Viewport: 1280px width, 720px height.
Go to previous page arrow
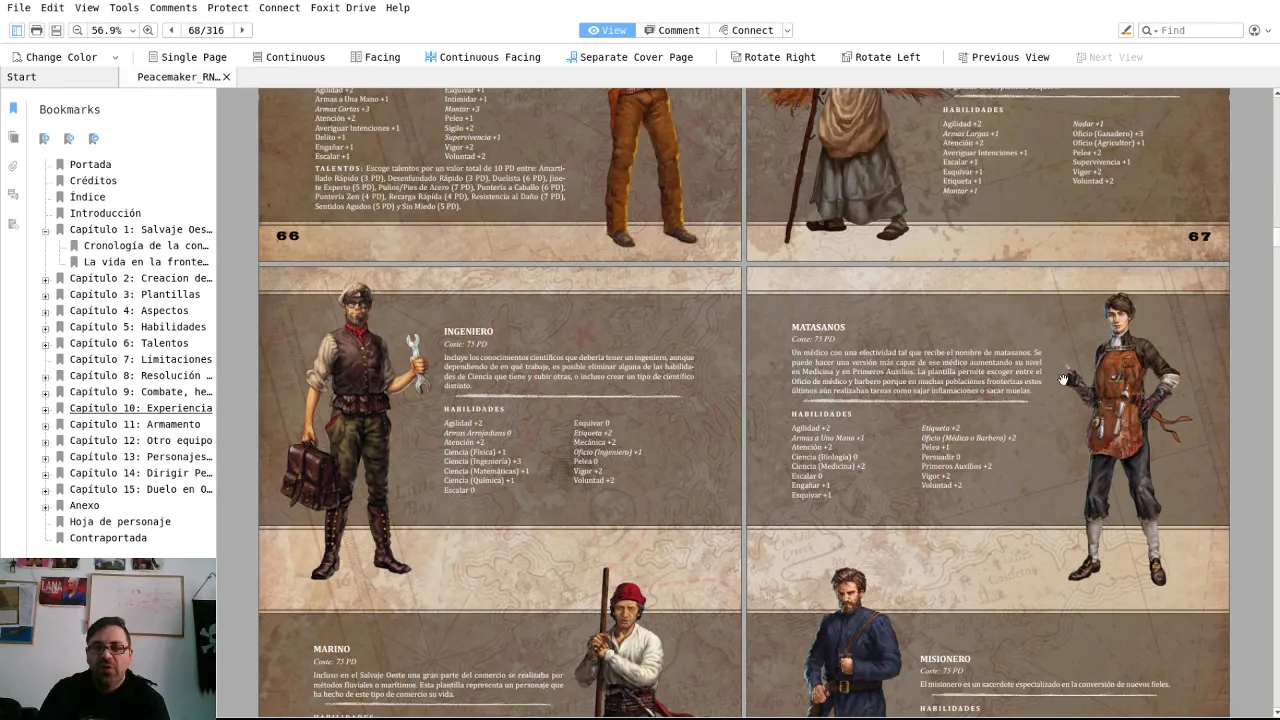[172, 30]
